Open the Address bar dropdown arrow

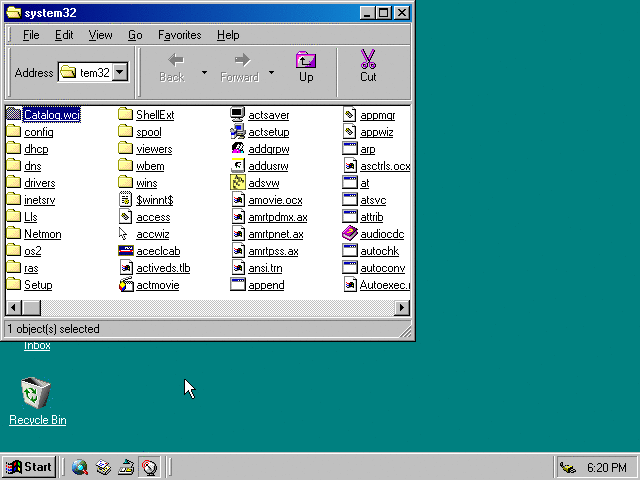click(x=120, y=72)
